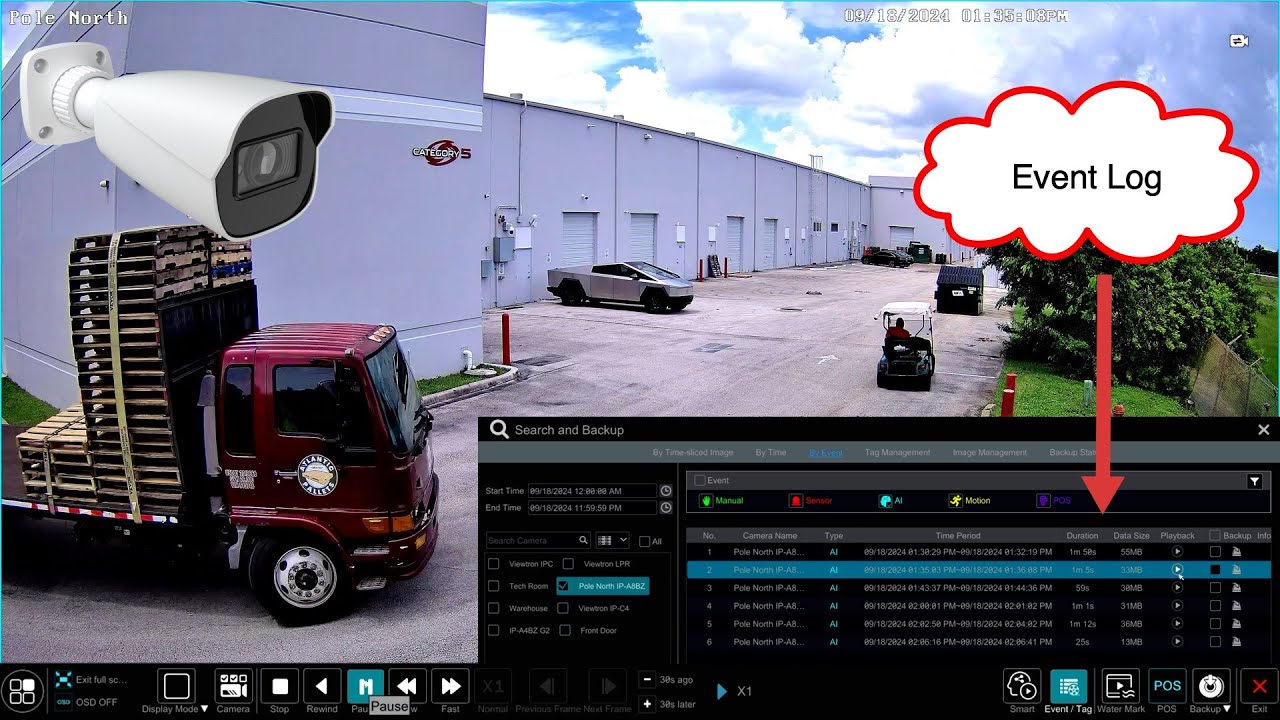Screen dimensions: 1280x720
Task: Open the Smart search panel
Action: [1021, 686]
